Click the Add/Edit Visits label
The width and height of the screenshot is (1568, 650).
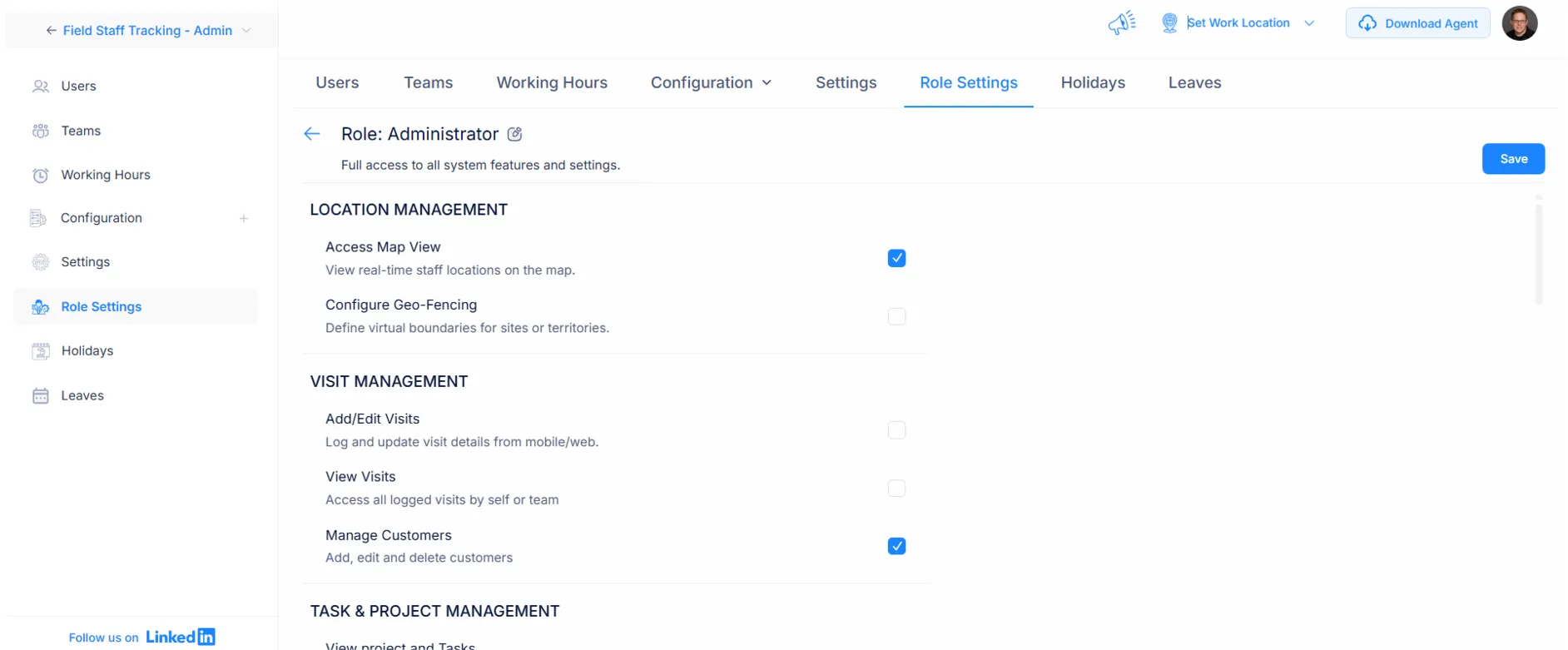pyautogui.click(x=372, y=419)
